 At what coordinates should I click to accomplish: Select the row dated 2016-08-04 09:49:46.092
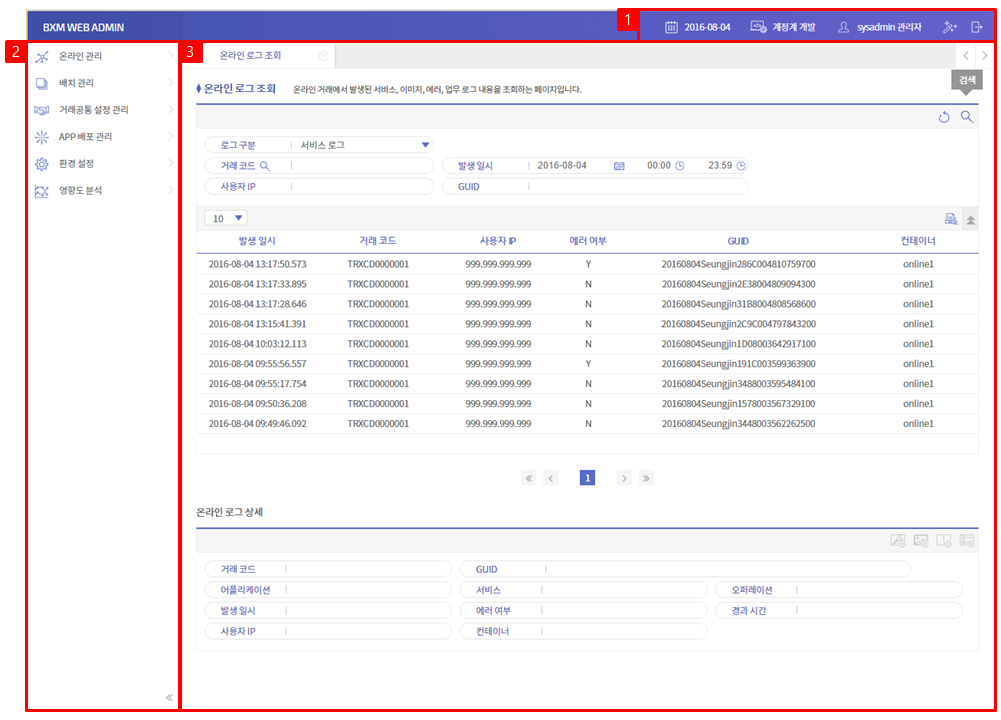(x=587, y=424)
